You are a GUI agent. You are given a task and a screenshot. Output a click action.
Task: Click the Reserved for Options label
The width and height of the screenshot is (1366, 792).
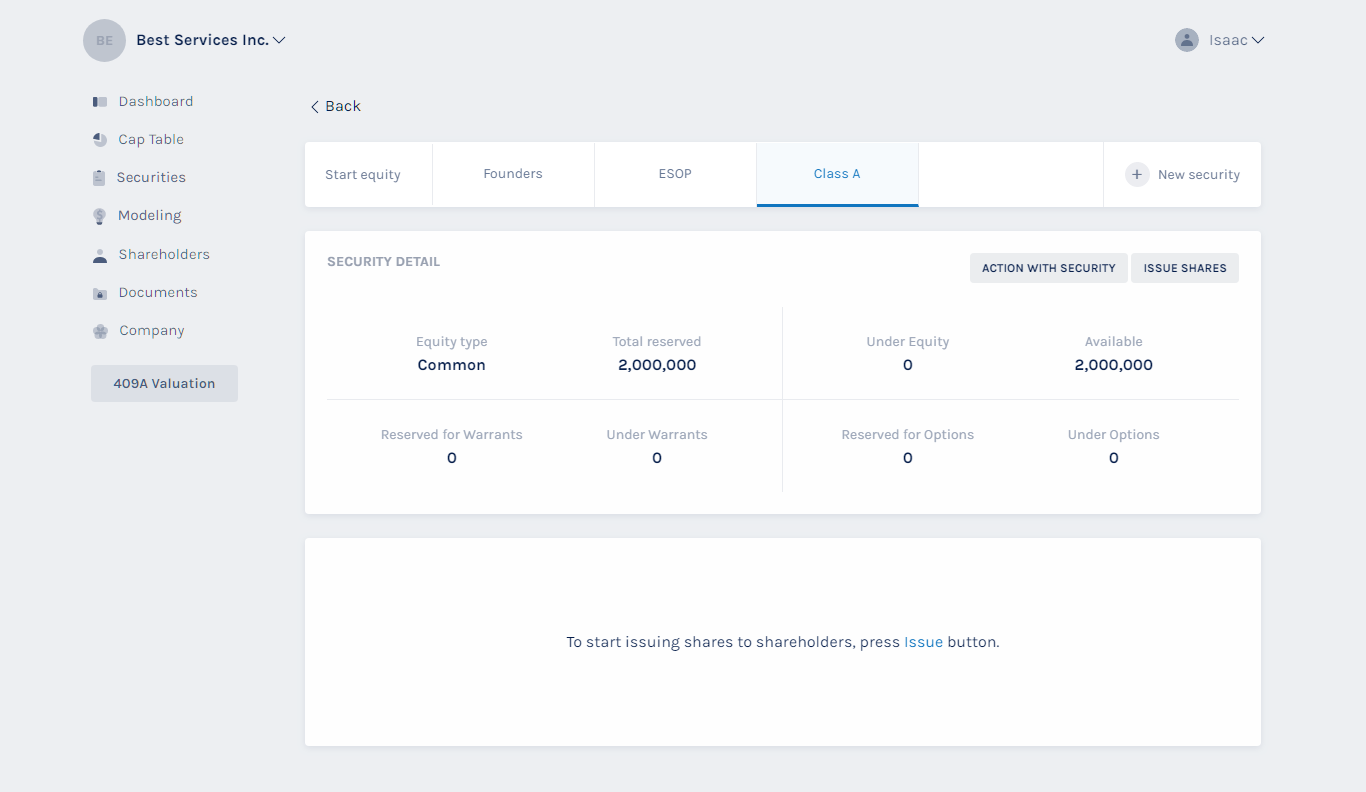point(908,435)
